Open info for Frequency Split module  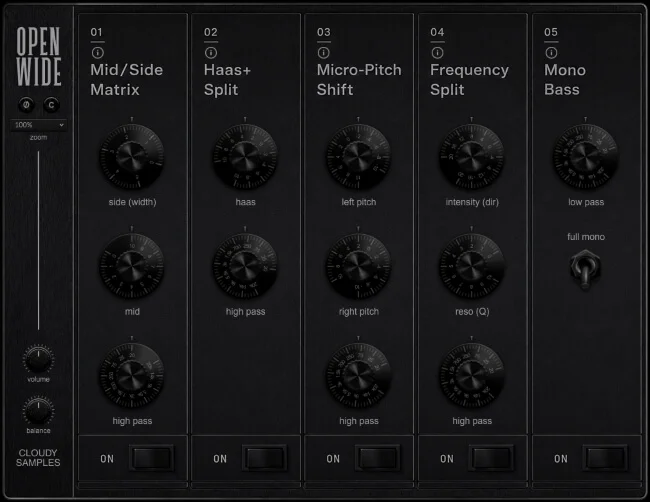[437, 53]
